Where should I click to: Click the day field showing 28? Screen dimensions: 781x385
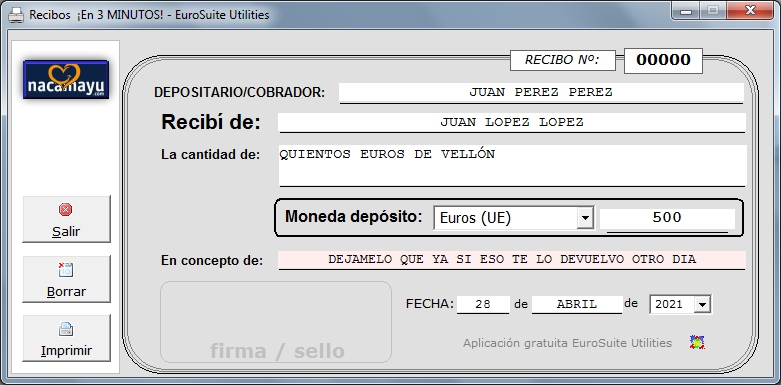483,304
